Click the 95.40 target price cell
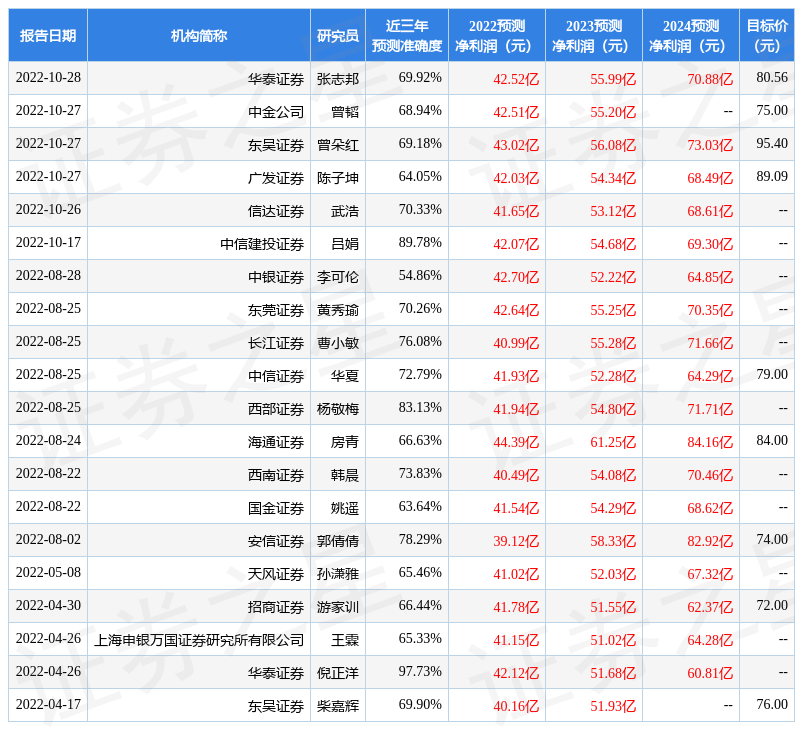The image size is (795, 730). 771,144
